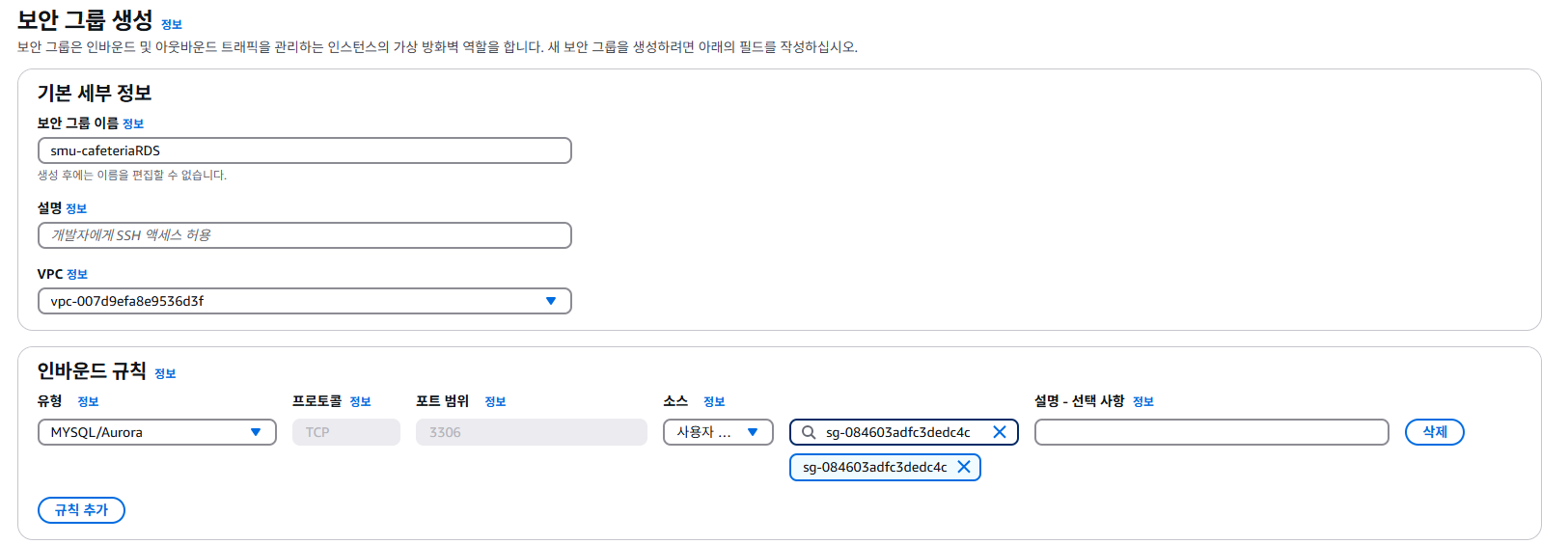The image size is (1568, 544).
Task: Click the rule description optional input field
Action: (1212, 432)
